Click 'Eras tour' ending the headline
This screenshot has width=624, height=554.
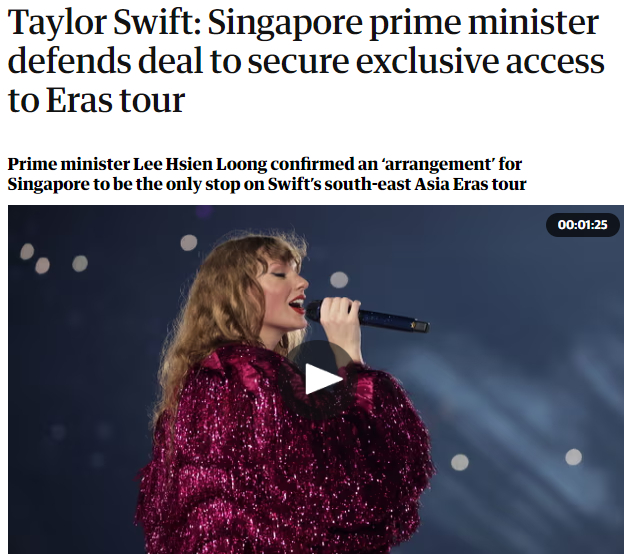click(x=115, y=100)
